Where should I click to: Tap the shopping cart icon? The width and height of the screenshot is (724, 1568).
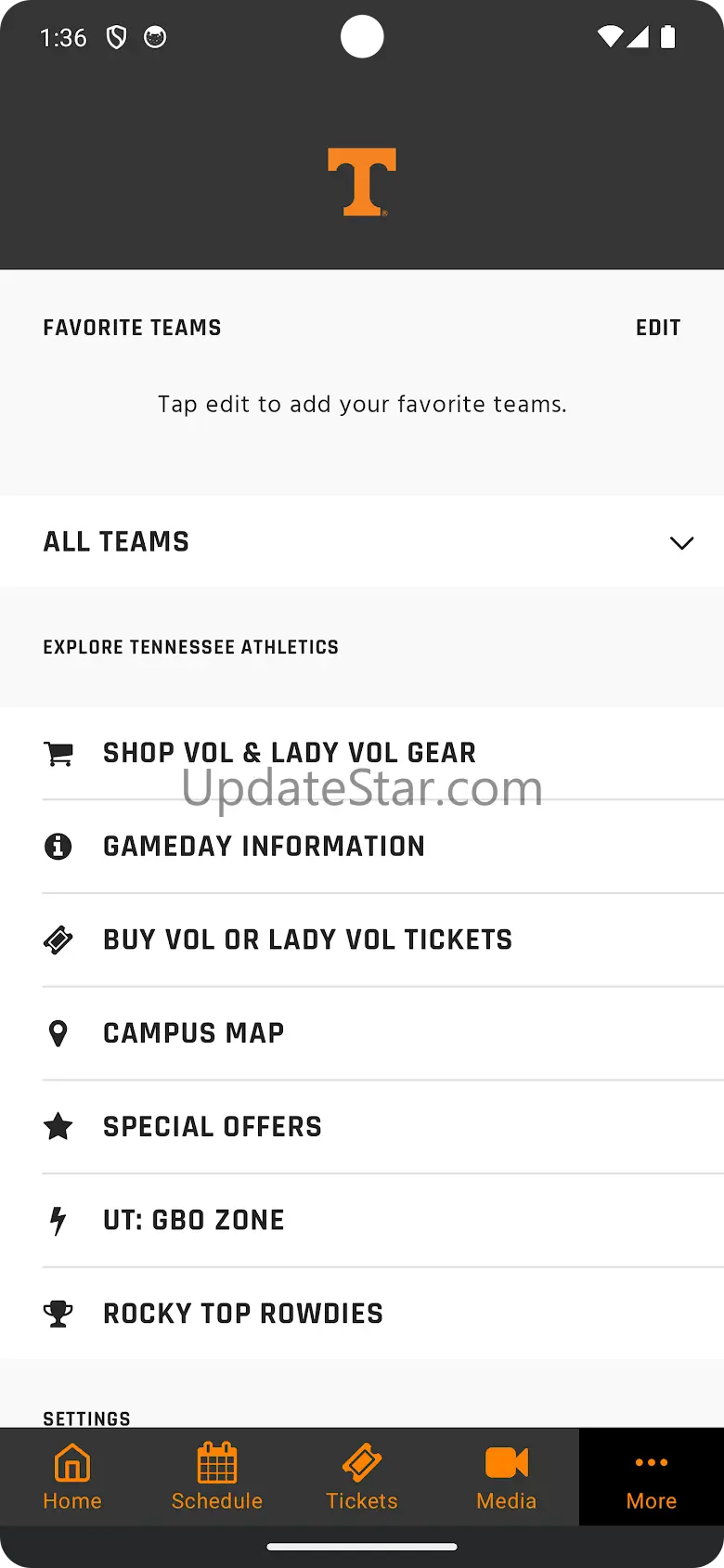click(x=58, y=753)
